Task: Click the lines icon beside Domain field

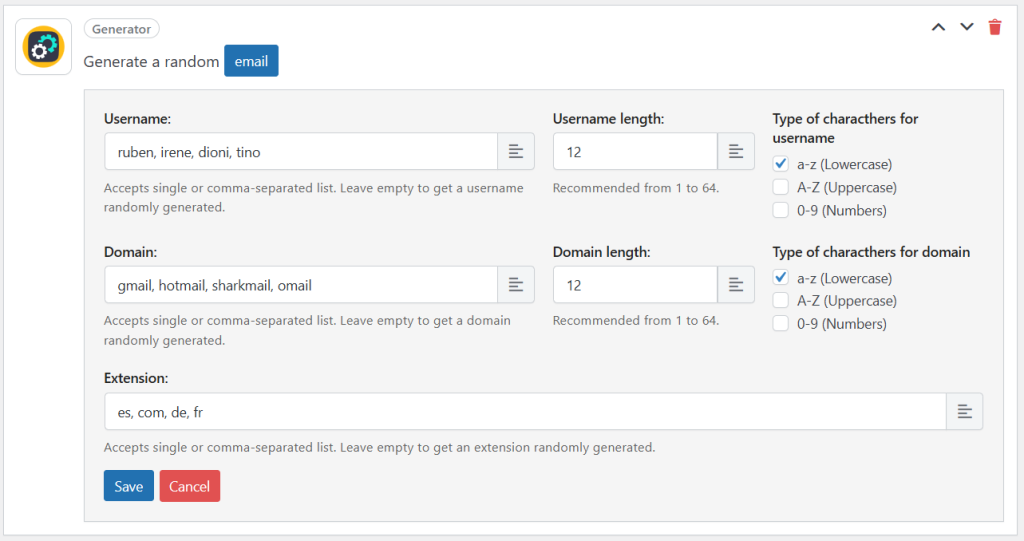Action: pyautogui.click(x=516, y=285)
